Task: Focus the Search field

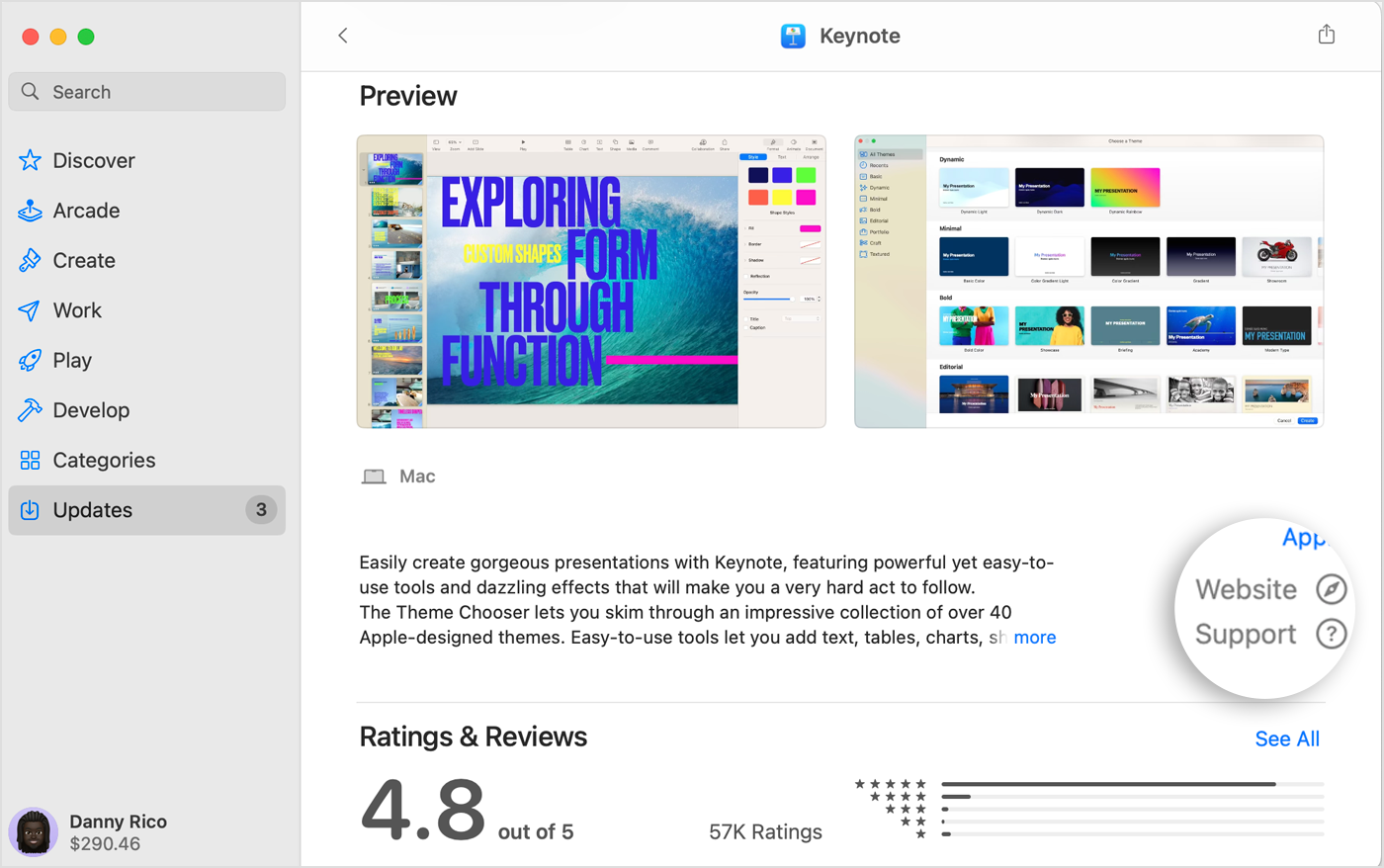Action: [x=147, y=92]
